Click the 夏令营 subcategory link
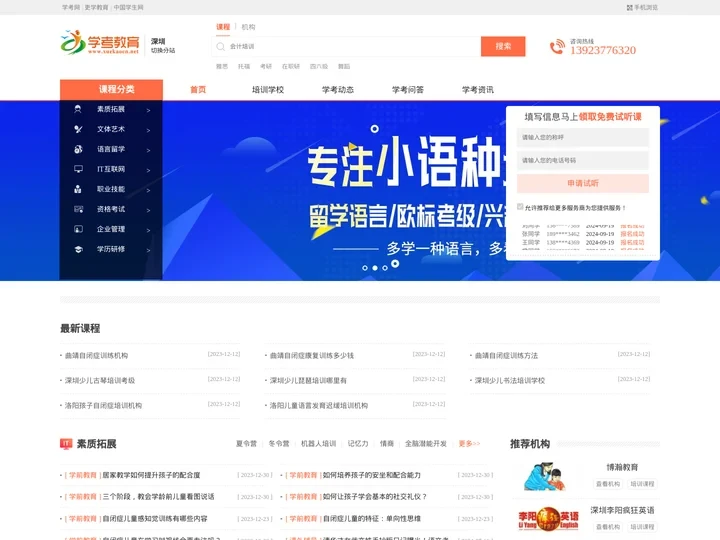720x540 pixels. 247,444
